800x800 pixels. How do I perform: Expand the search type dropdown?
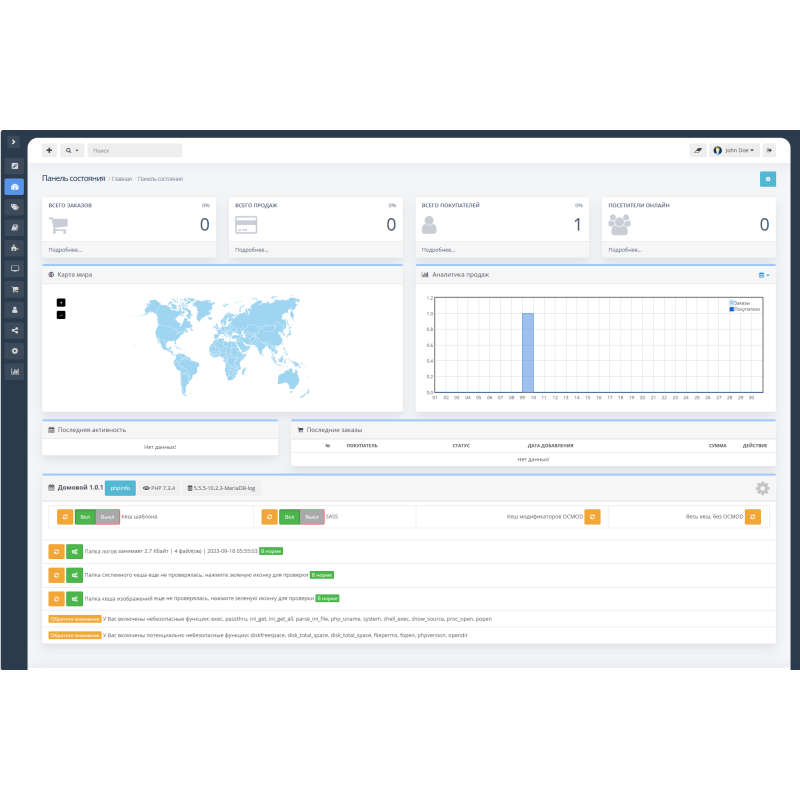tap(72, 150)
